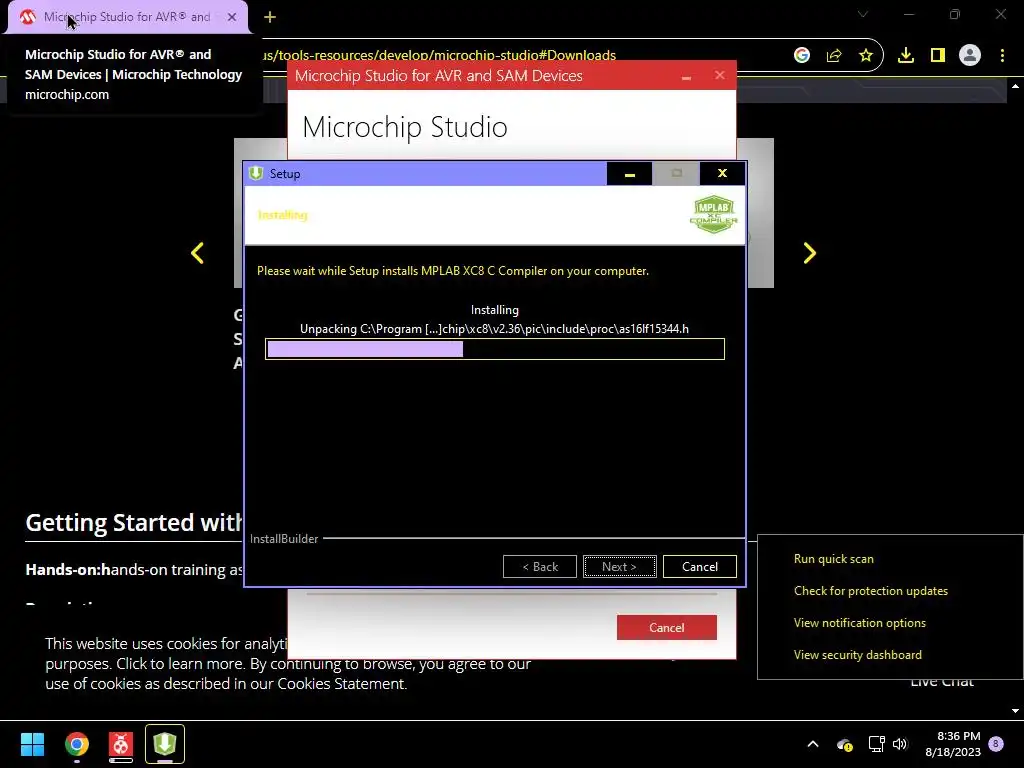Open the notification count badge
Screen dimensions: 1024x768
996,743
